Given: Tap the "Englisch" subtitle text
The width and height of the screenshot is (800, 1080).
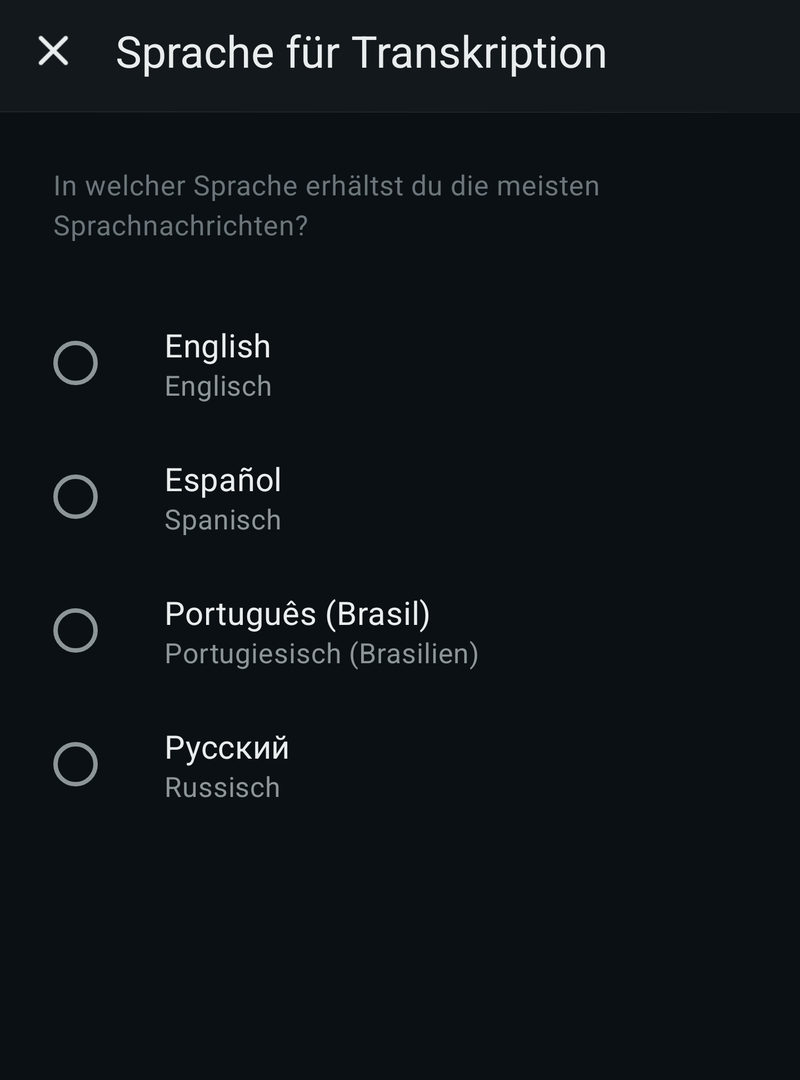Looking at the screenshot, I should point(217,387).
